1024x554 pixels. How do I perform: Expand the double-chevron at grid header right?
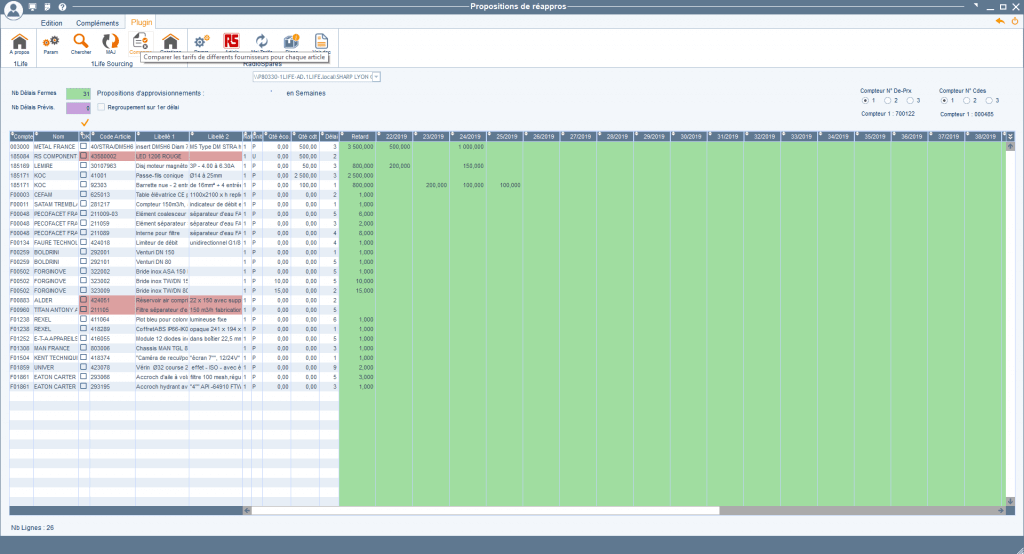pos(1009,136)
